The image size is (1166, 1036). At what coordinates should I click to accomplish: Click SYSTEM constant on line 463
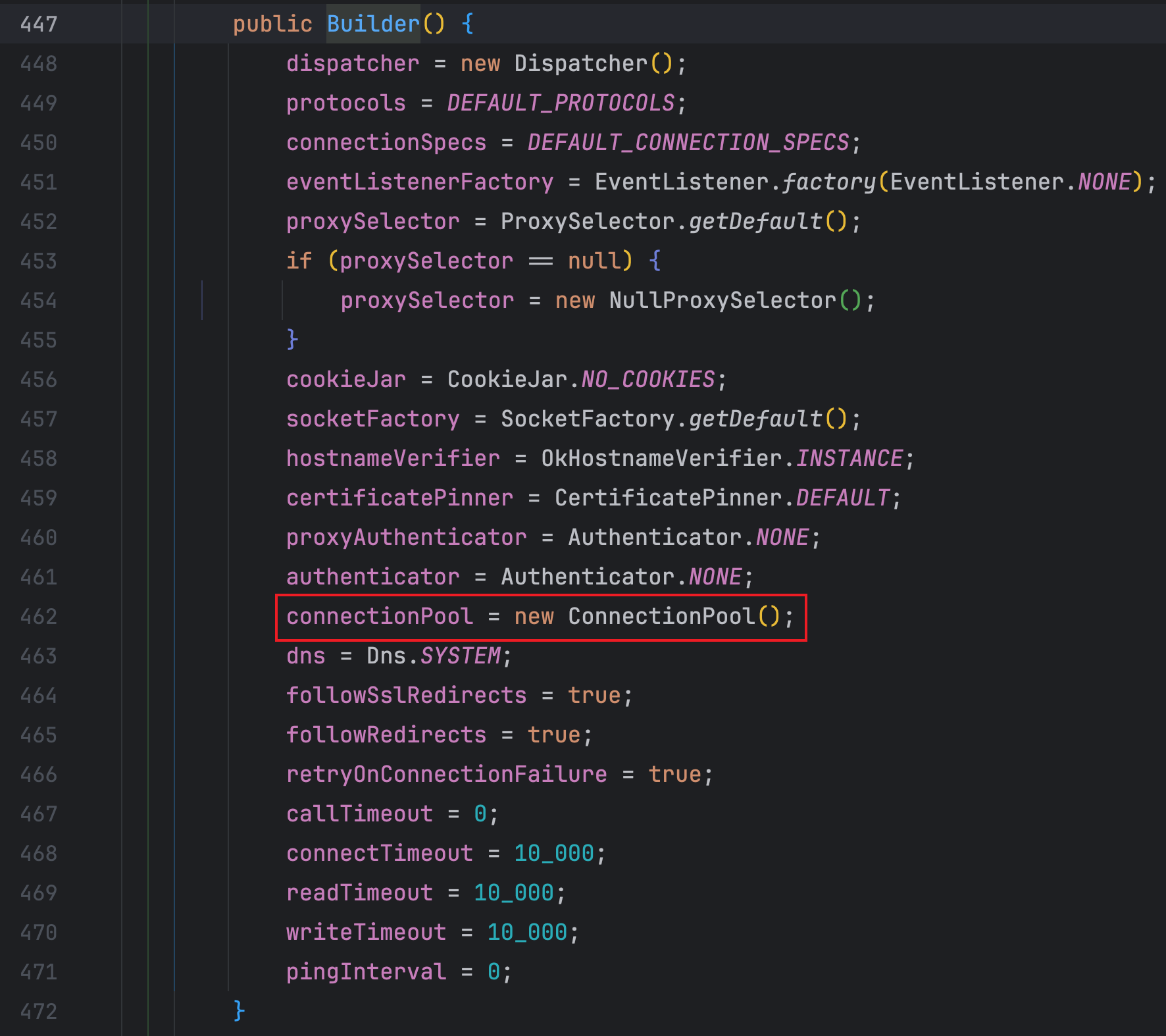point(461,656)
